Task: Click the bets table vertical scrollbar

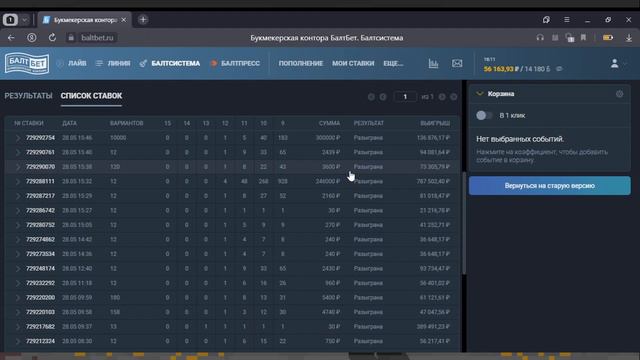Action: [464, 222]
